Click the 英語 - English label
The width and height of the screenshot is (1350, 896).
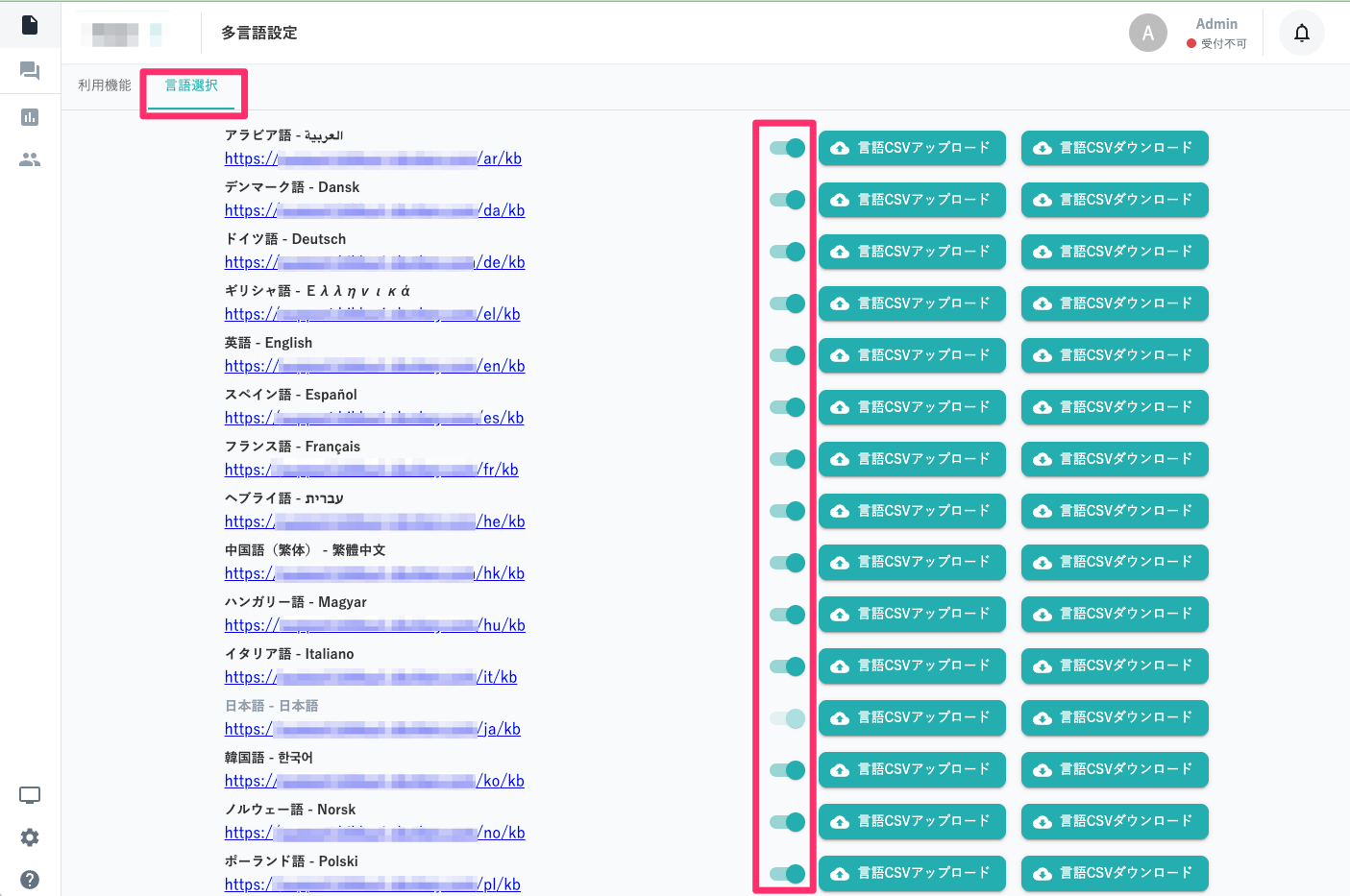click(268, 343)
